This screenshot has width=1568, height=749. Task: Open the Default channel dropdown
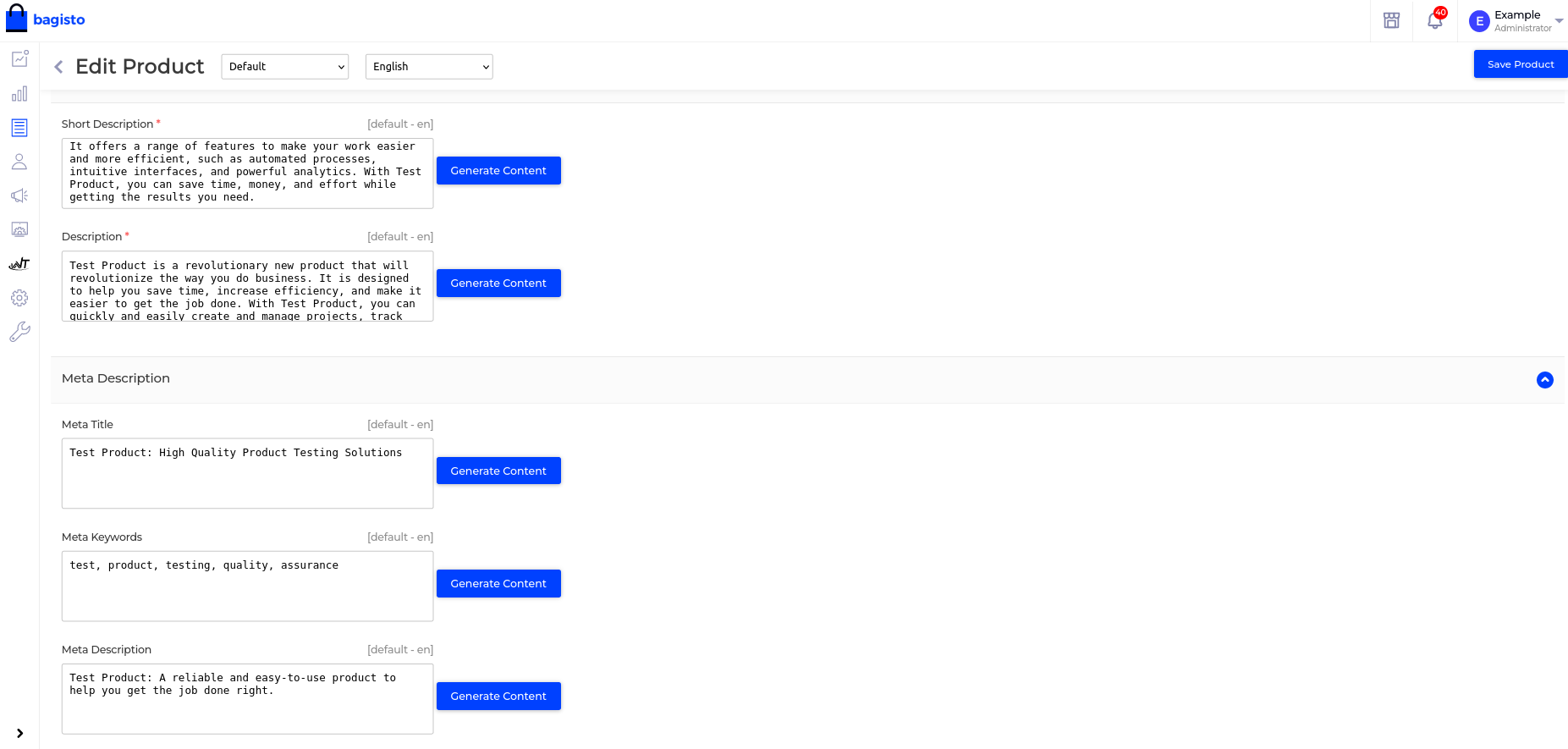285,67
